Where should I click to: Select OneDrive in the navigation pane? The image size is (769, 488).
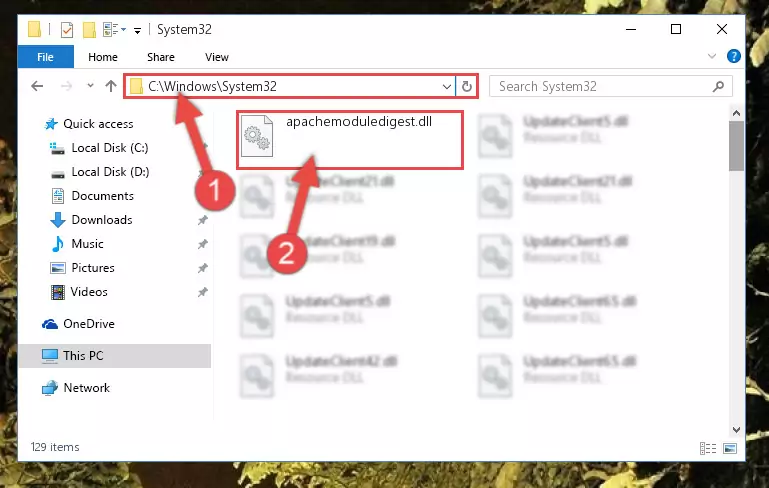(x=89, y=324)
